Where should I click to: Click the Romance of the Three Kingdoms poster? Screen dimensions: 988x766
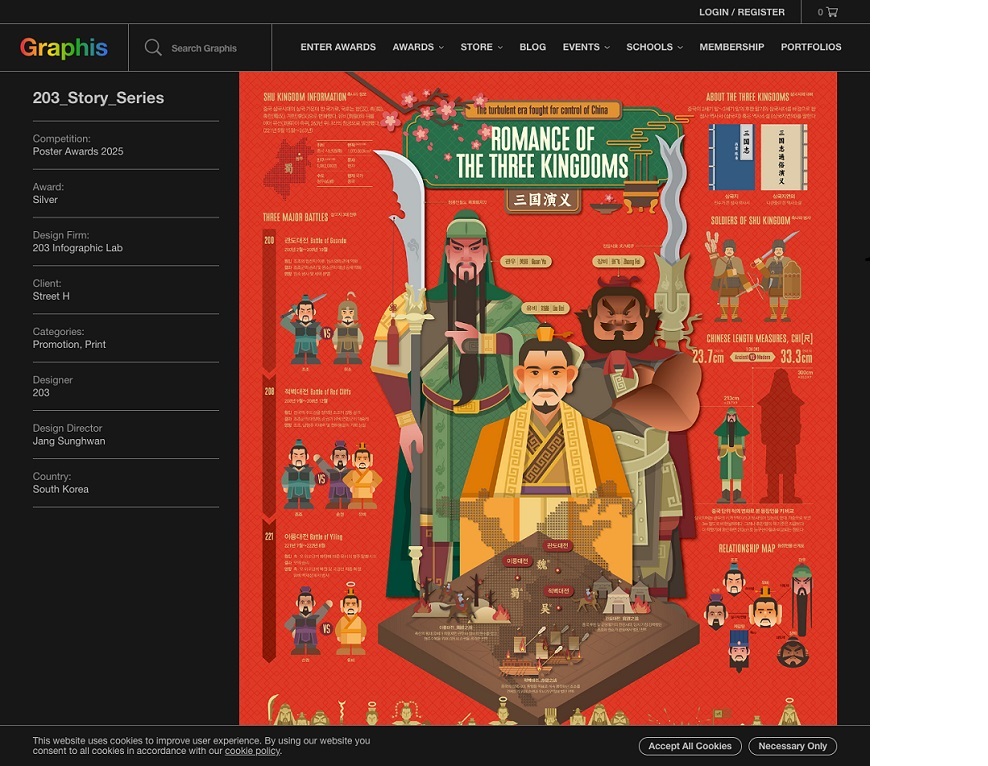pyautogui.click(x=537, y=398)
